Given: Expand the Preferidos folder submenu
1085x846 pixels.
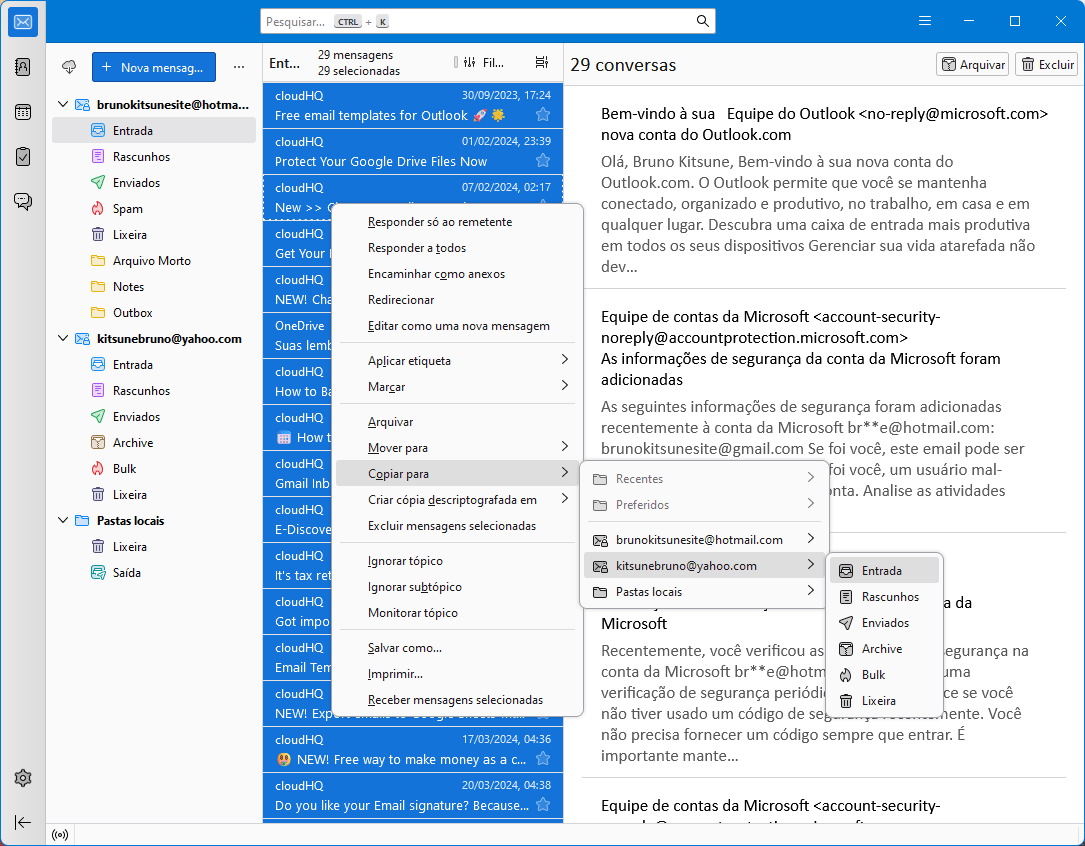Looking at the screenshot, I should [x=703, y=505].
